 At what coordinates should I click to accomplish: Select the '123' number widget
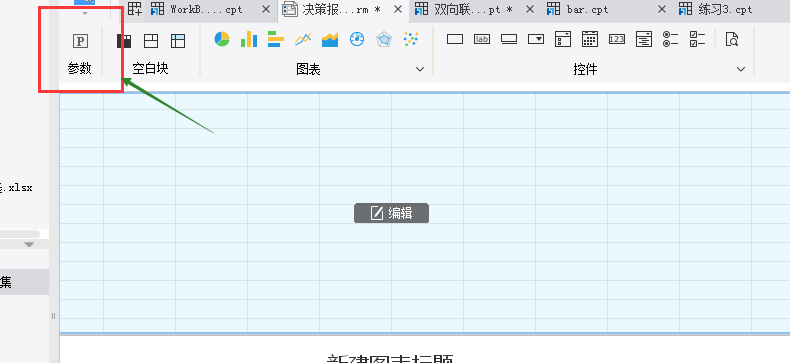(617, 39)
